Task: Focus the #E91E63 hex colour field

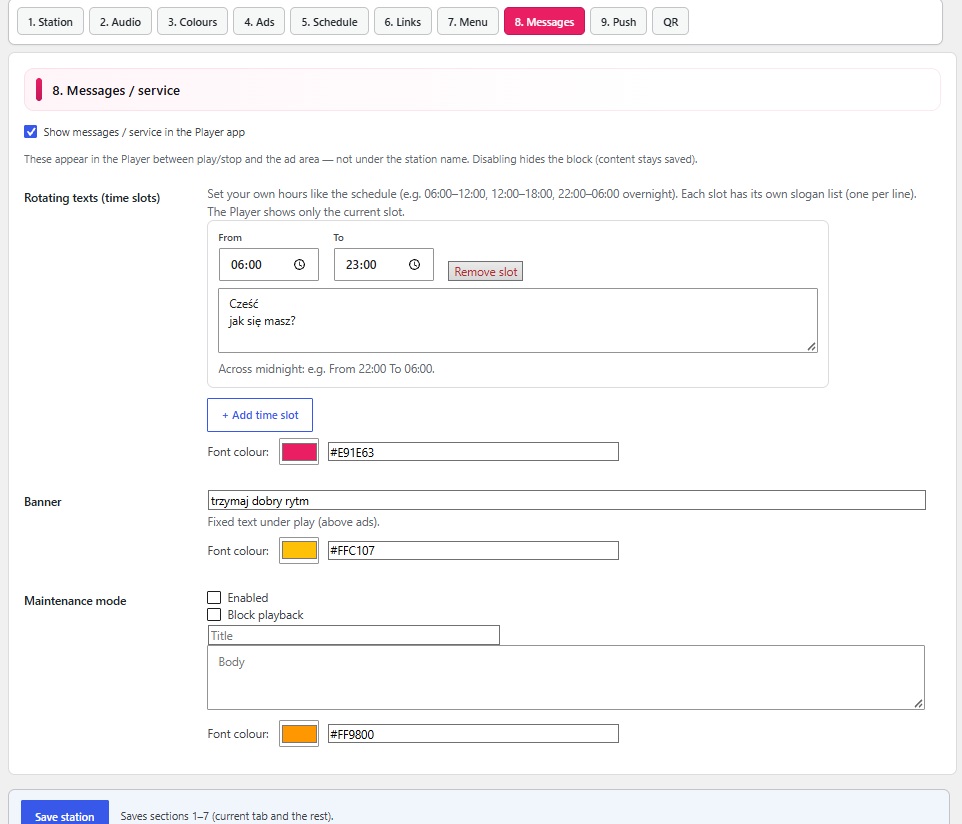Action: coord(473,452)
